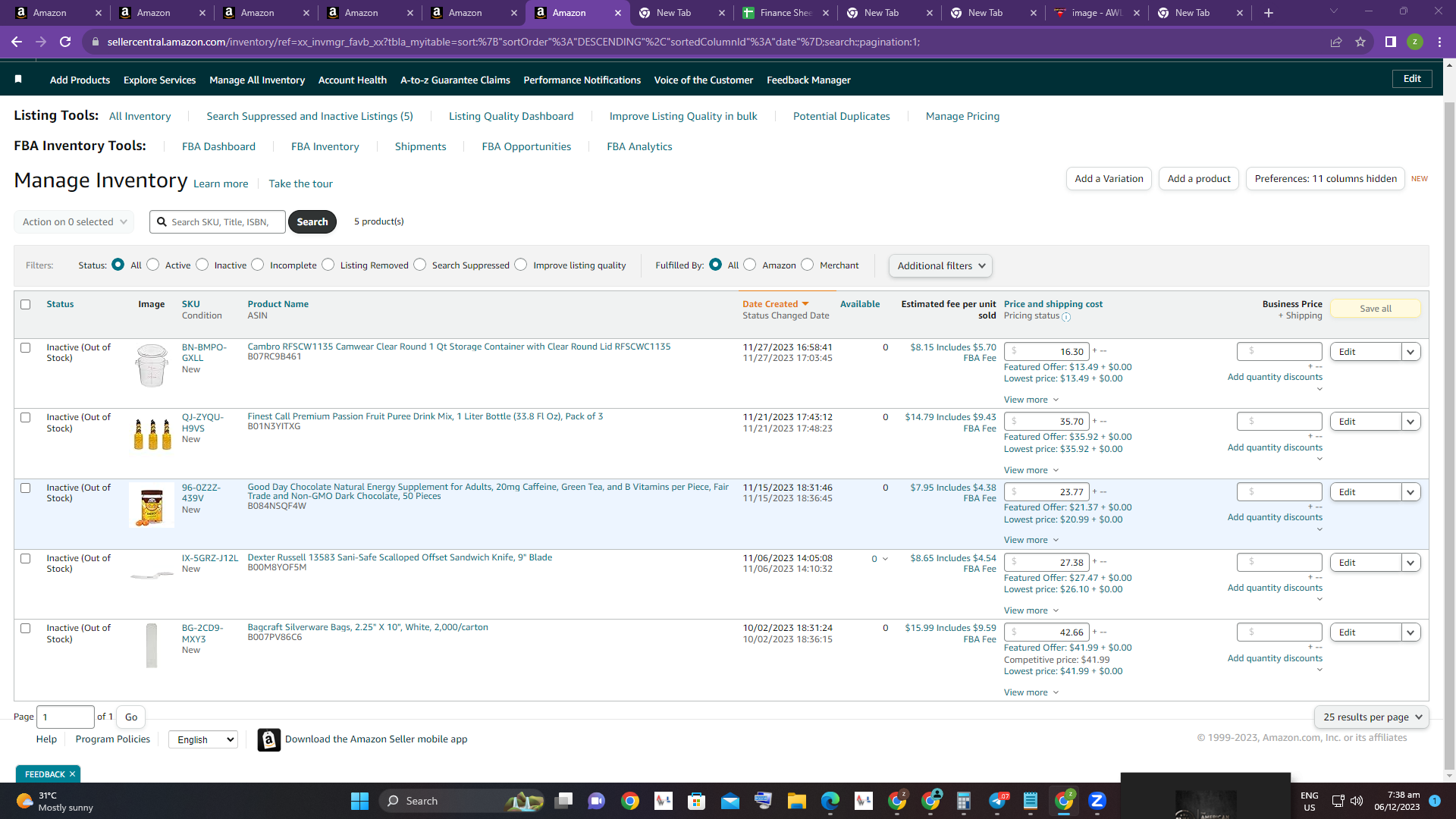Open Telegram from the taskbar
1456x819 pixels.
pyautogui.click(x=998, y=801)
